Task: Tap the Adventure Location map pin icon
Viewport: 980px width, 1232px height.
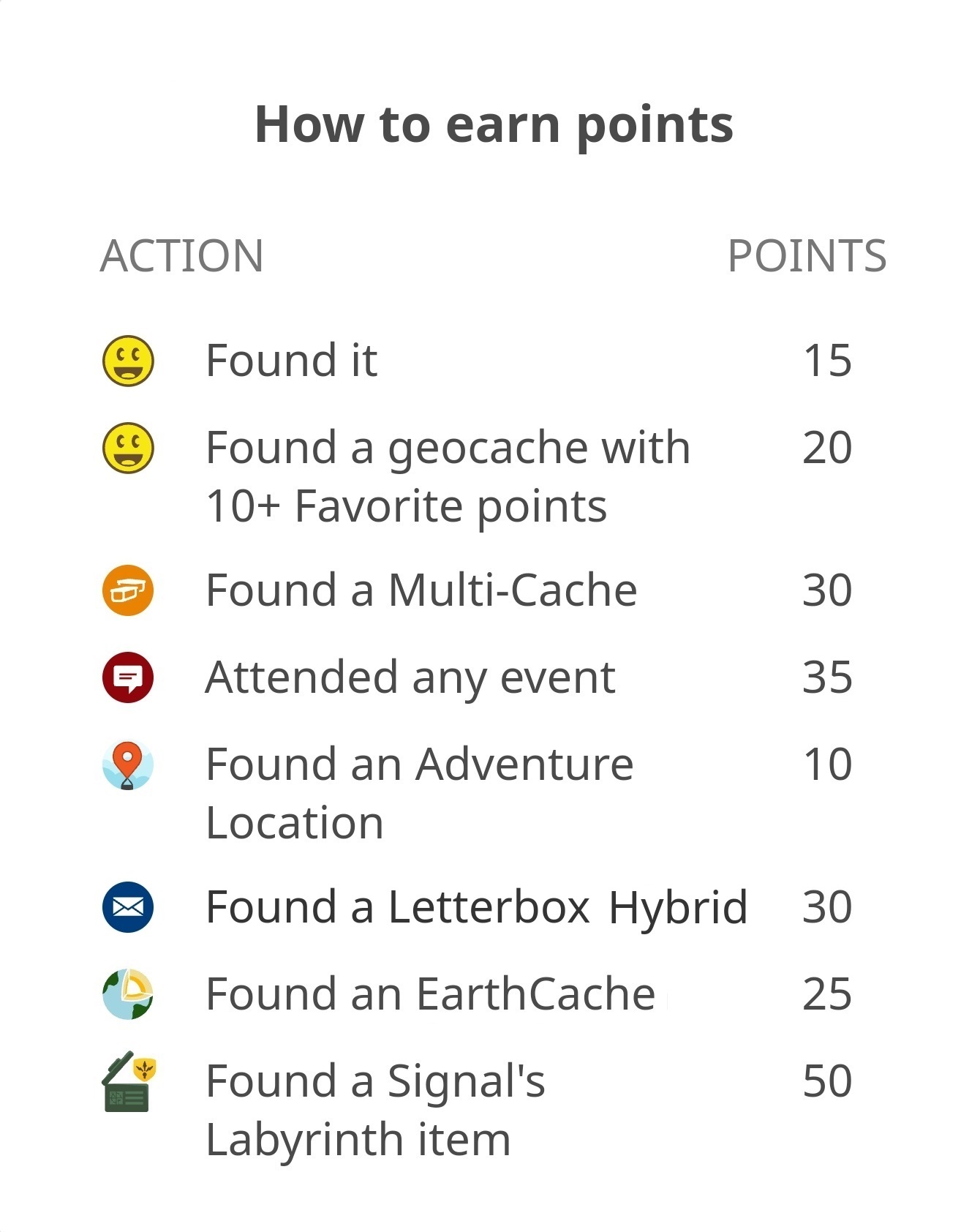Action: [128, 765]
